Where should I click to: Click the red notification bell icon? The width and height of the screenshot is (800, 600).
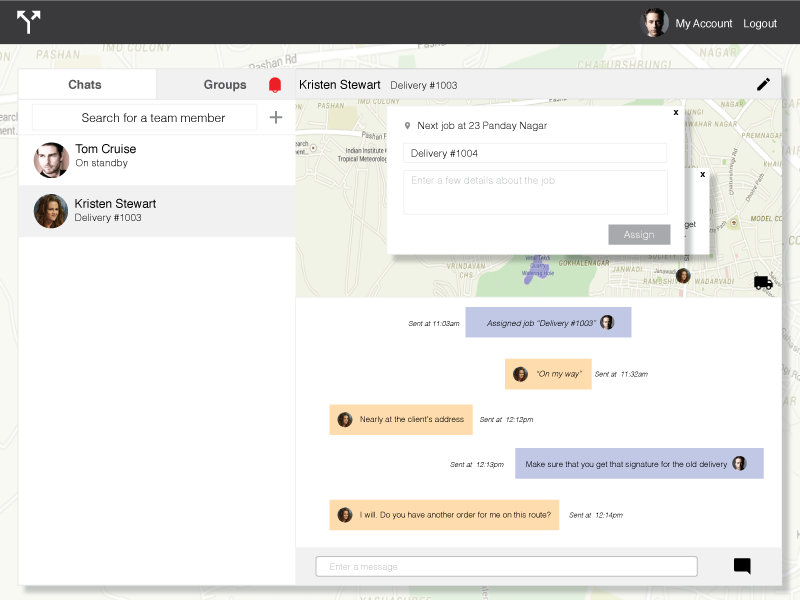pos(275,86)
